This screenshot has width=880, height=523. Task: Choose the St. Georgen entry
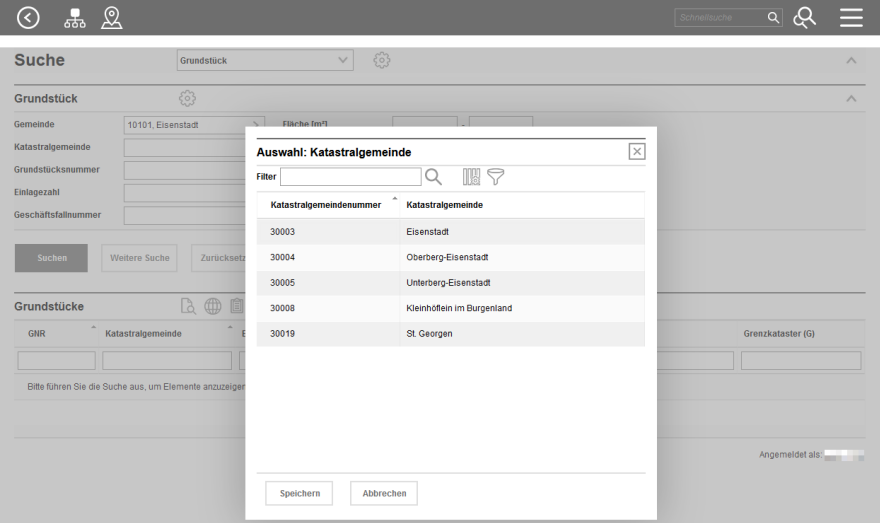(450, 333)
